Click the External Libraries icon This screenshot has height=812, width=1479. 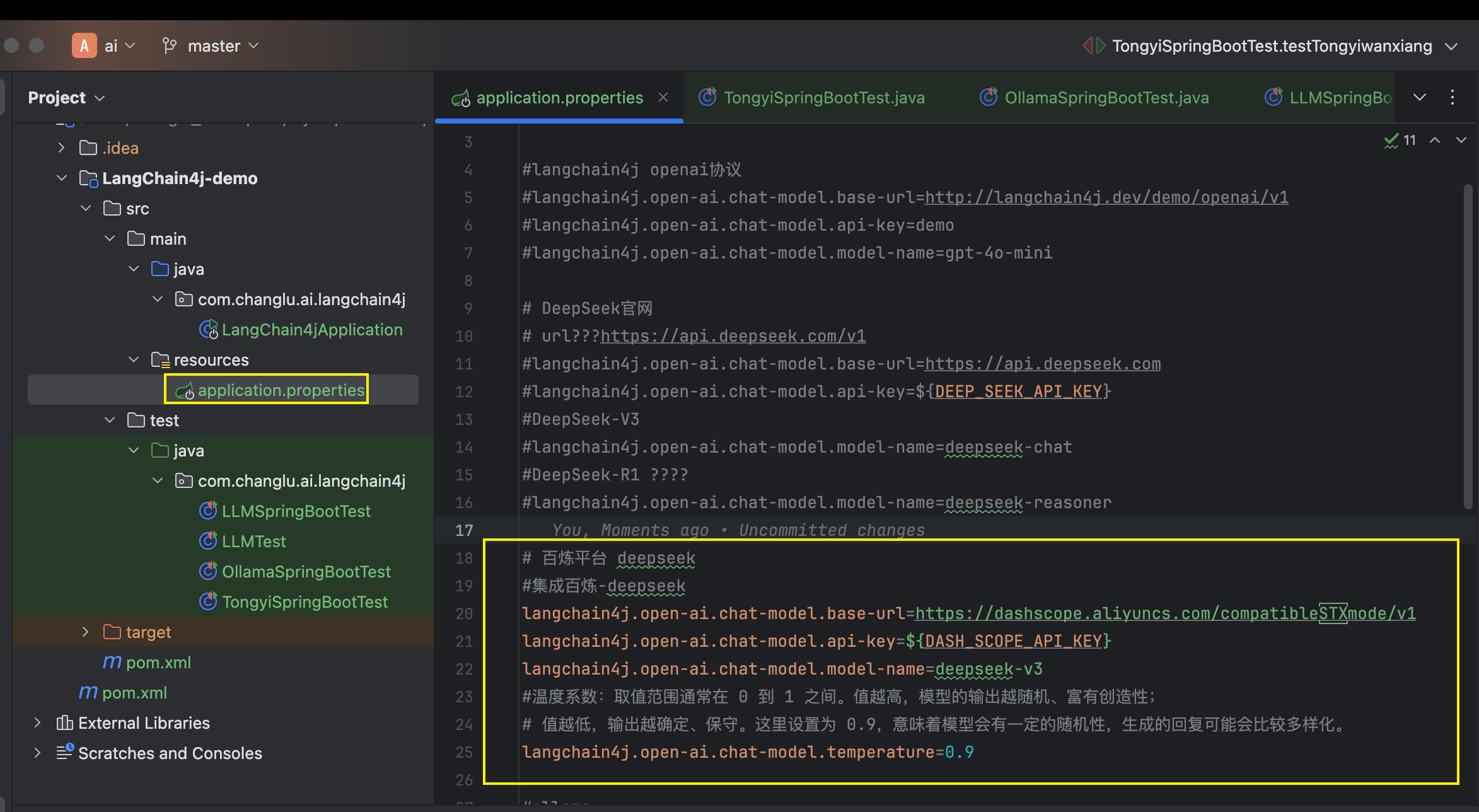64,722
